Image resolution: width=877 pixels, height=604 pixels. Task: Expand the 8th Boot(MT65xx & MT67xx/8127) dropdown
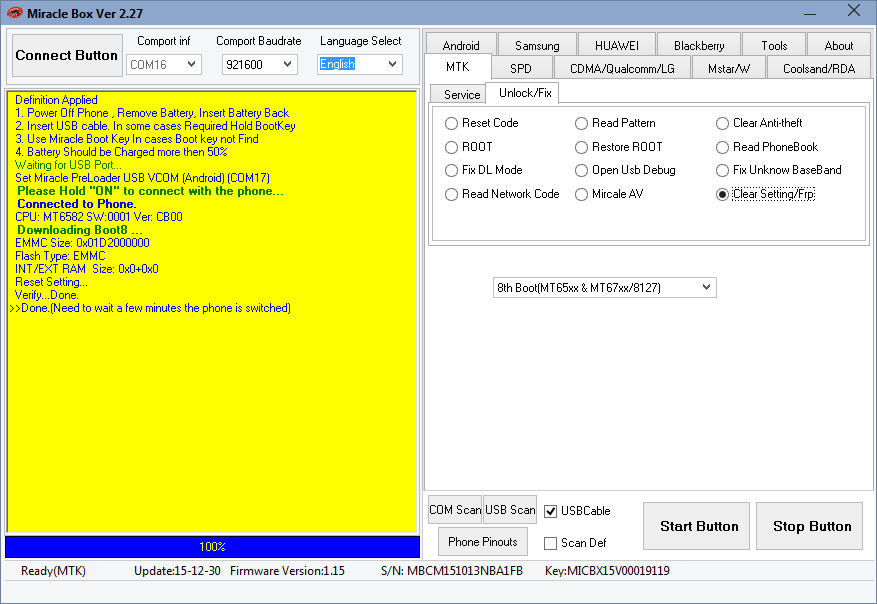(x=605, y=287)
